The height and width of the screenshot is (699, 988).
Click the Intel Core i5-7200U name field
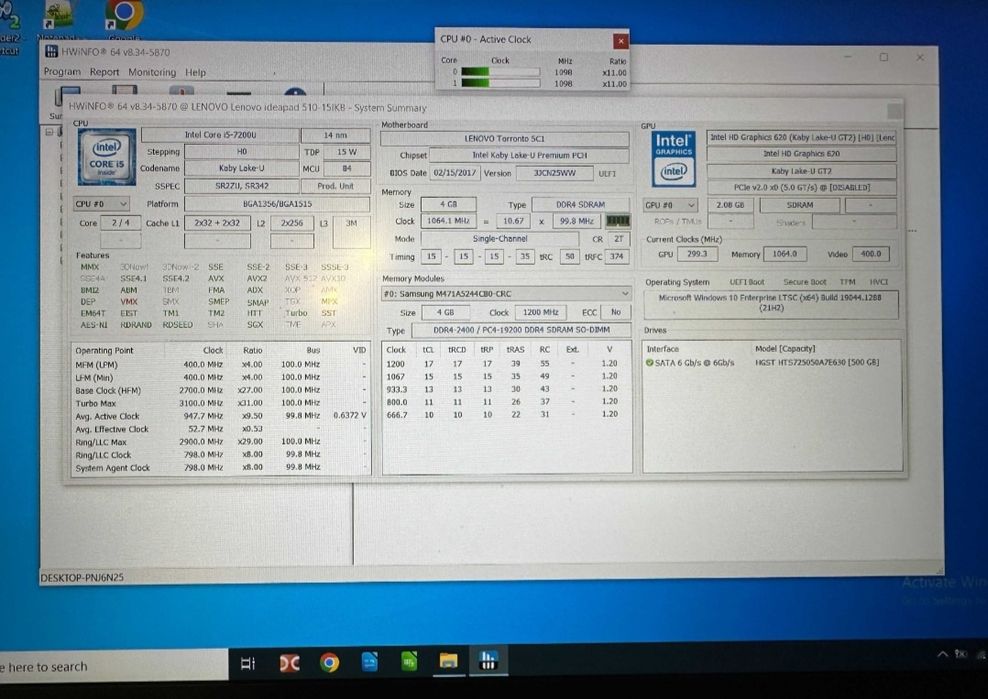(x=220, y=135)
